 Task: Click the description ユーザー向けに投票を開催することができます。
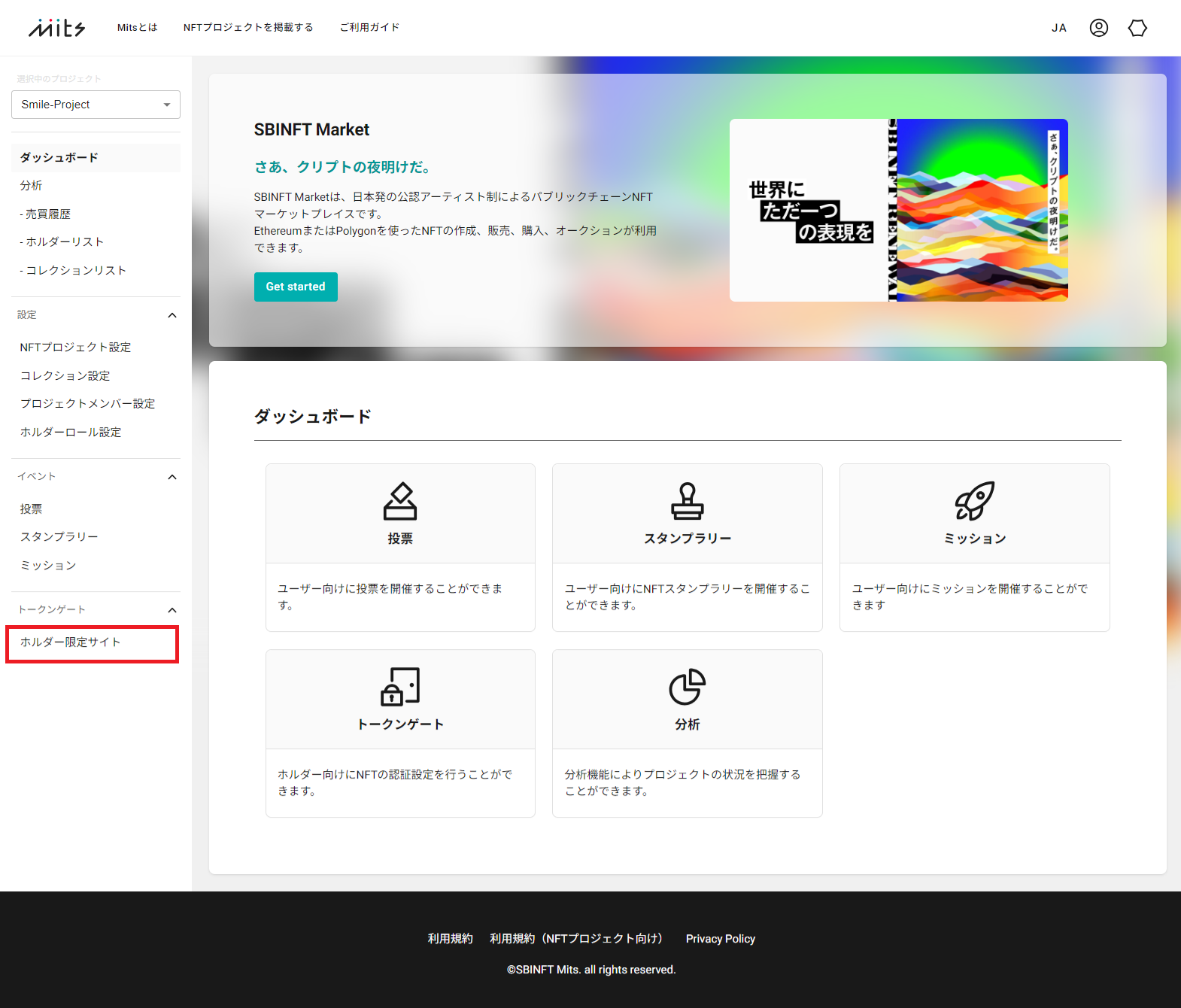[x=390, y=597]
